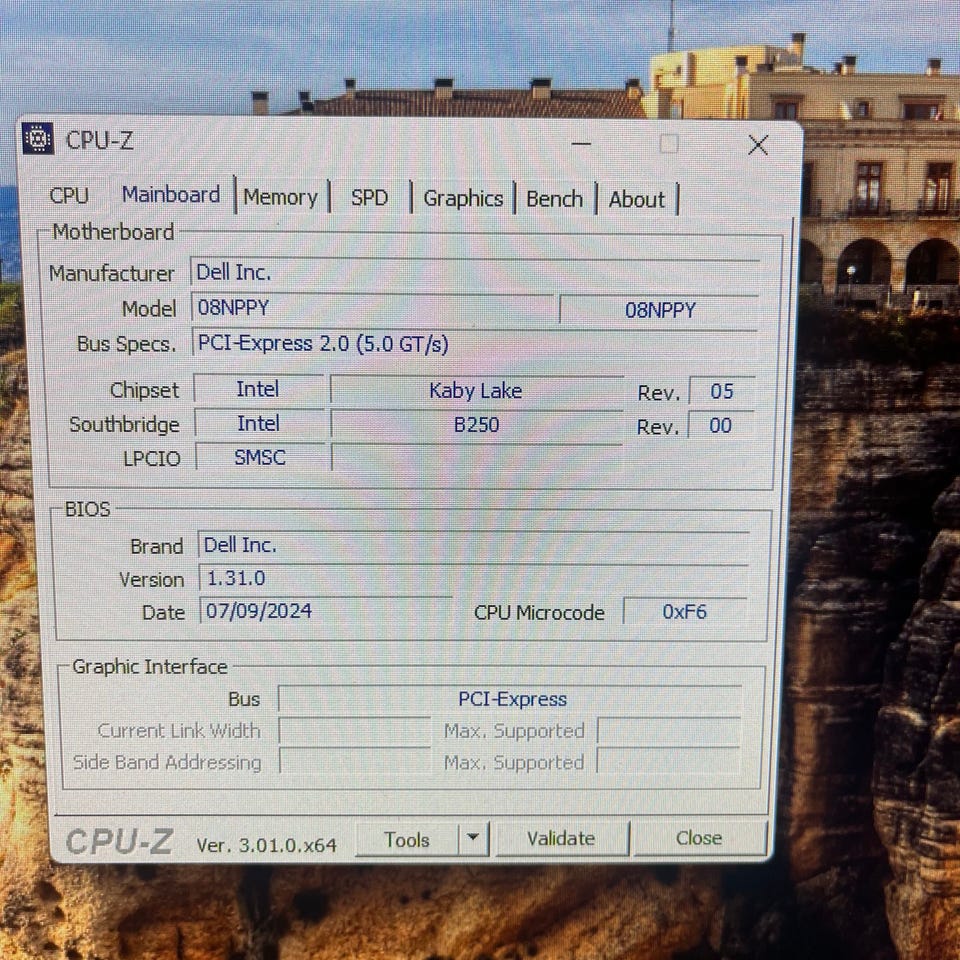This screenshot has height=960, width=960.
Task: Click the Southbridge Rev. 00 field
Action: tap(721, 426)
